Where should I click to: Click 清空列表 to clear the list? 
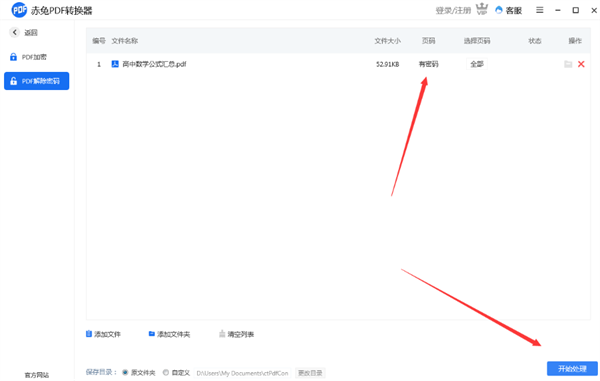(x=236, y=334)
